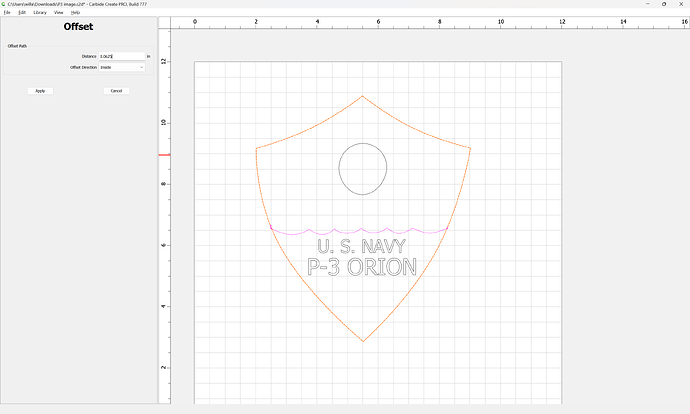690x414 pixels.
Task: Open the Help menu
Action: [x=75, y=12]
